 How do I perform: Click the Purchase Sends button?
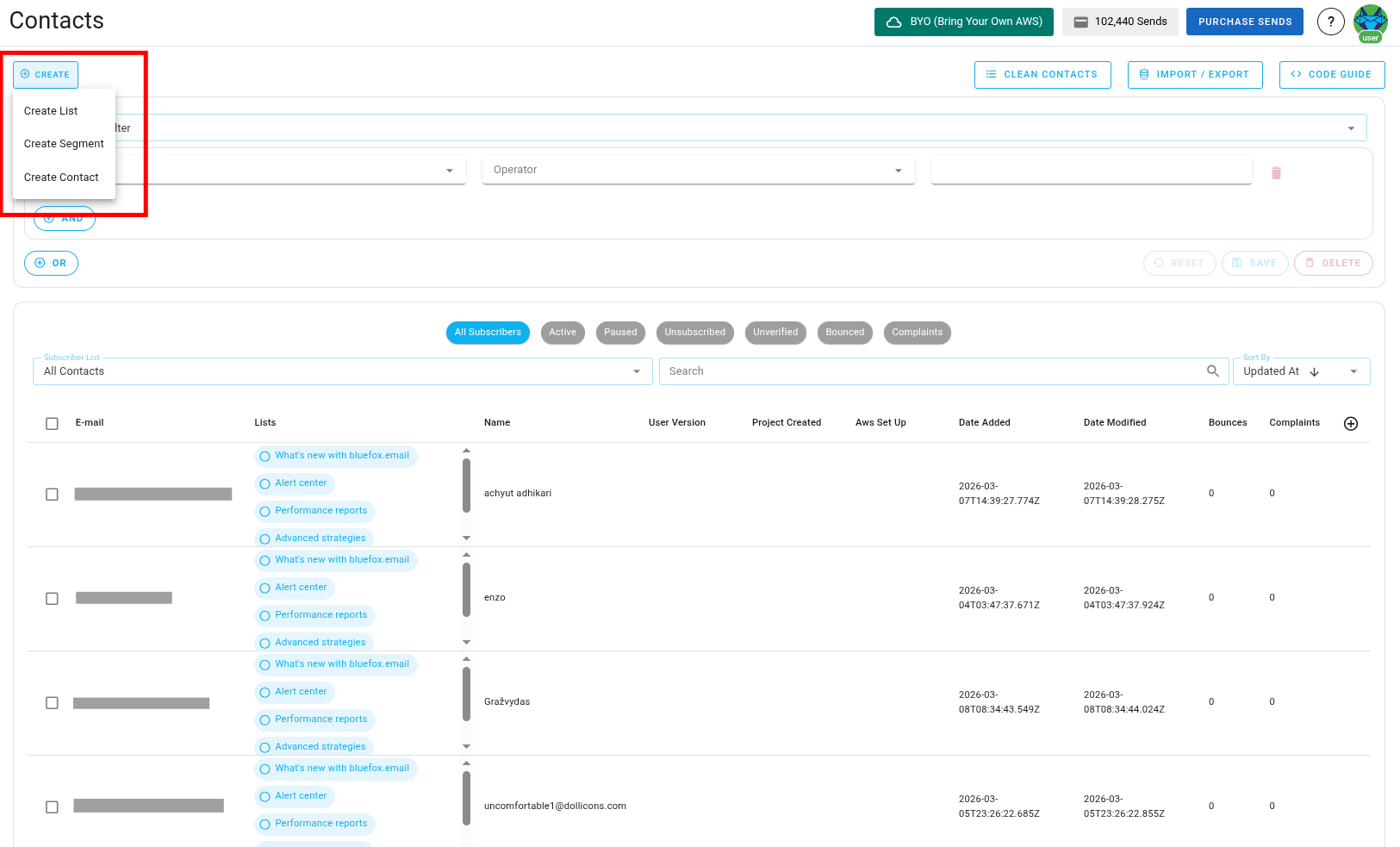pyautogui.click(x=1244, y=21)
